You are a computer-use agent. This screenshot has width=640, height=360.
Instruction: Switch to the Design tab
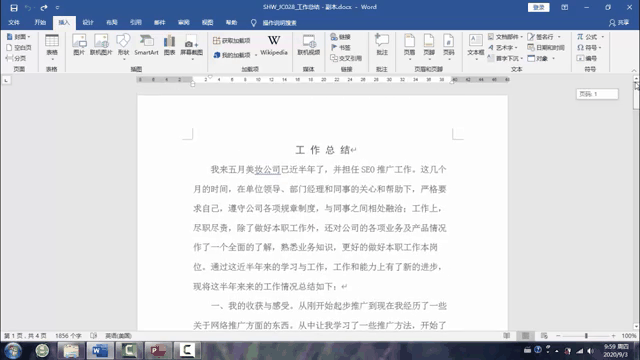point(88,22)
